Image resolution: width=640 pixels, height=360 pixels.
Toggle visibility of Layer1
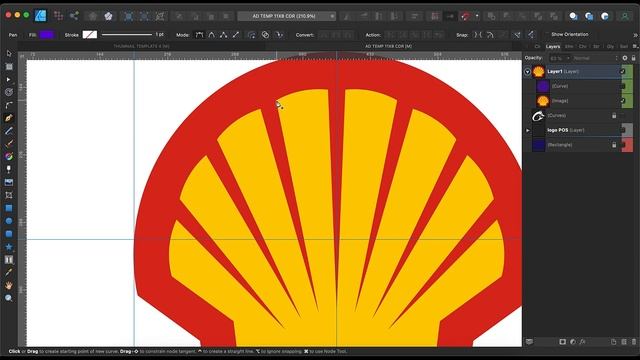pyautogui.click(x=623, y=71)
